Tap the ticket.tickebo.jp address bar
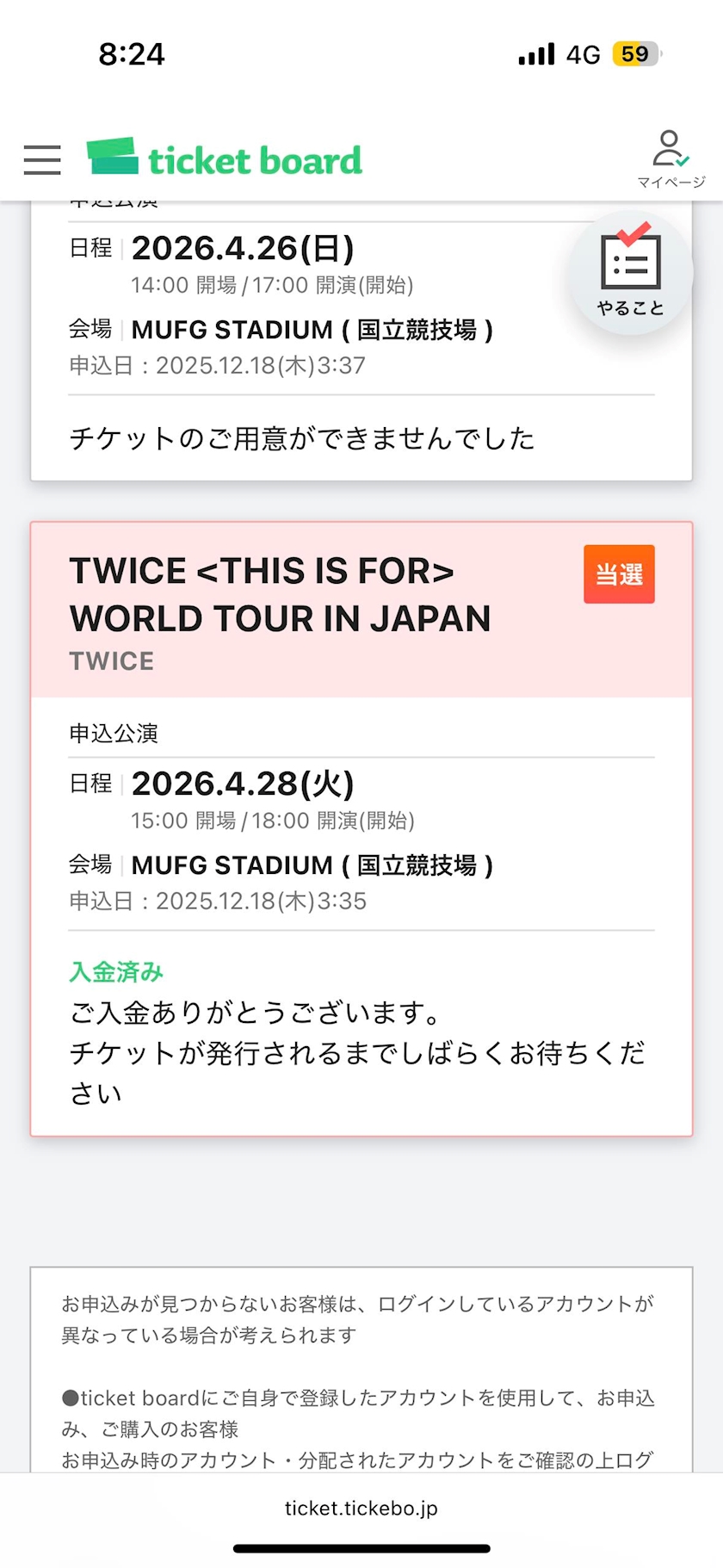The height and width of the screenshot is (1568, 723). click(x=361, y=1508)
